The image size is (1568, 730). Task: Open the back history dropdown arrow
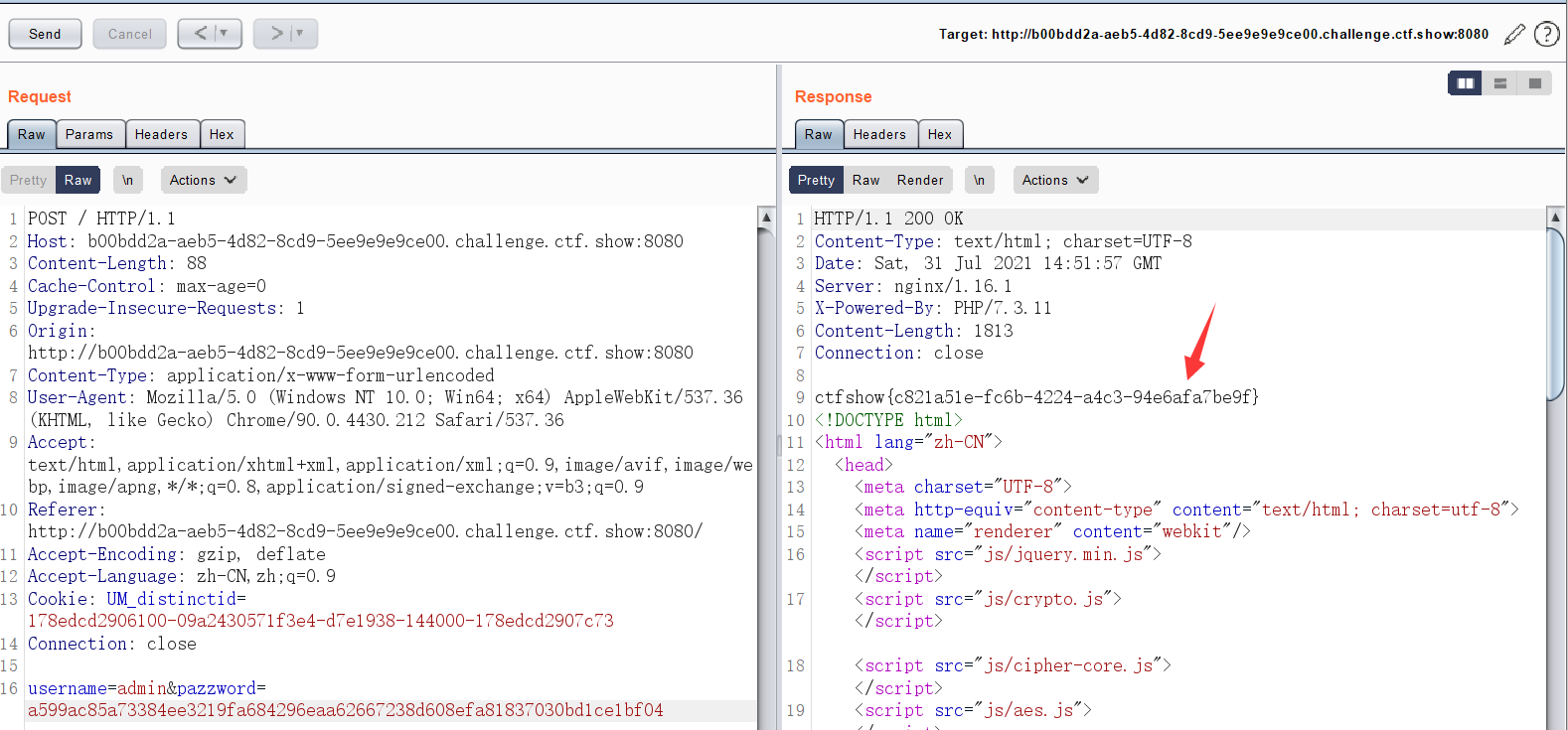[x=224, y=34]
